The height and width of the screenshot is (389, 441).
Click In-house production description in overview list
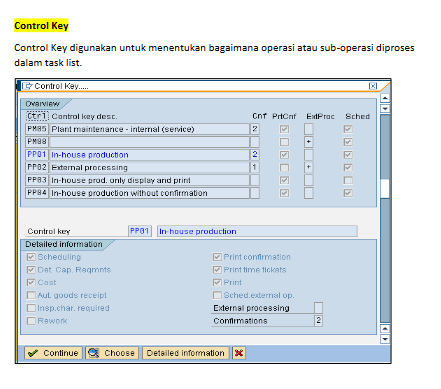(149, 154)
